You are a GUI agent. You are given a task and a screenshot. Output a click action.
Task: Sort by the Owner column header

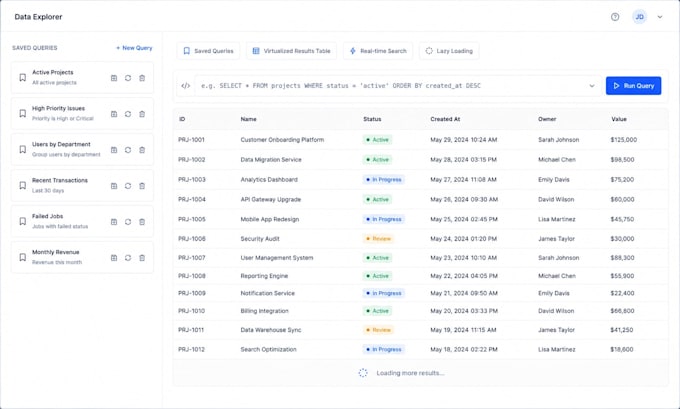[x=547, y=119]
